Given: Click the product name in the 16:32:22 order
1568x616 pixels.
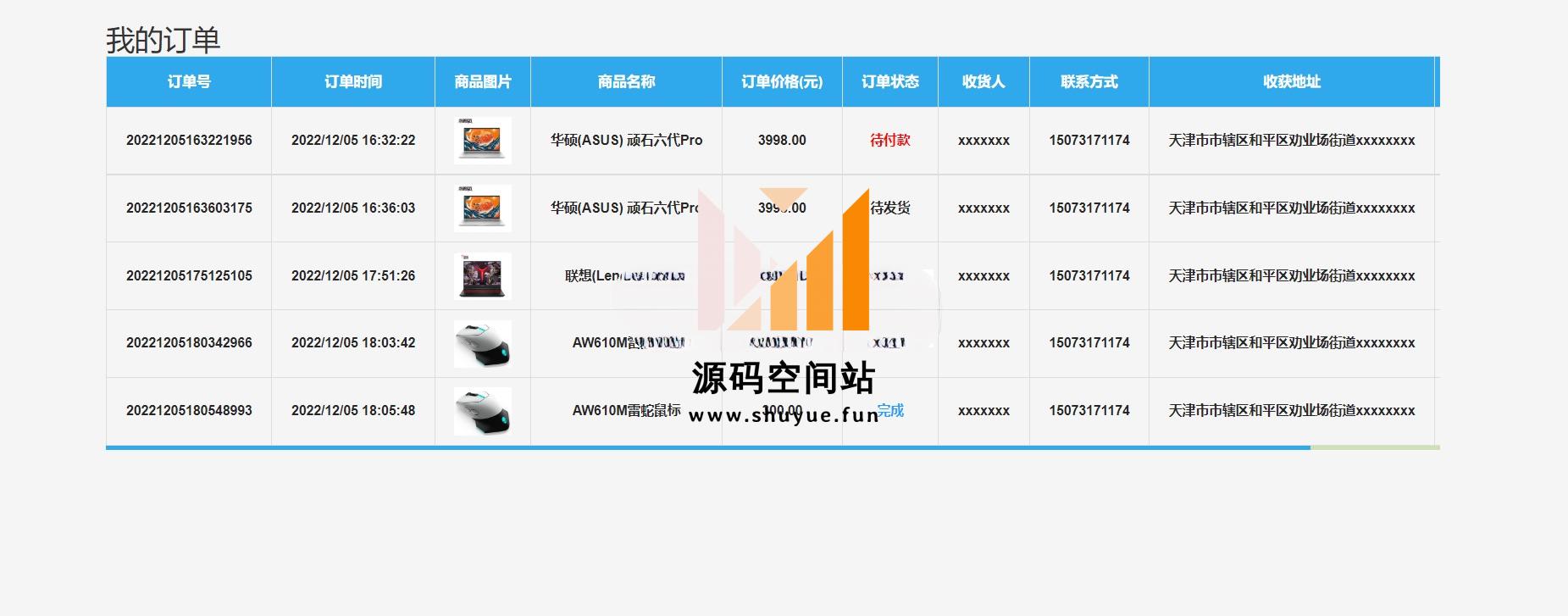Looking at the screenshot, I should click(x=626, y=141).
